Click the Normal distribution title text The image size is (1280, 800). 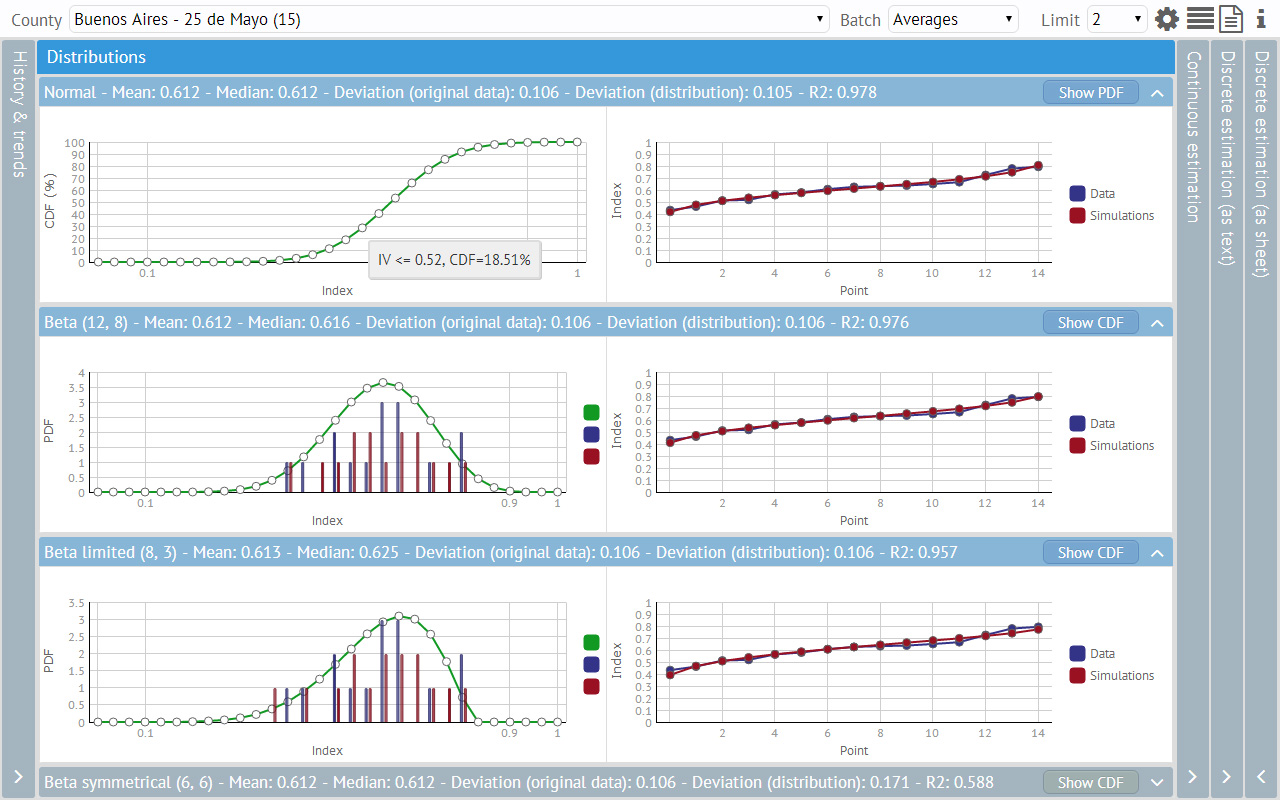[460, 93]
